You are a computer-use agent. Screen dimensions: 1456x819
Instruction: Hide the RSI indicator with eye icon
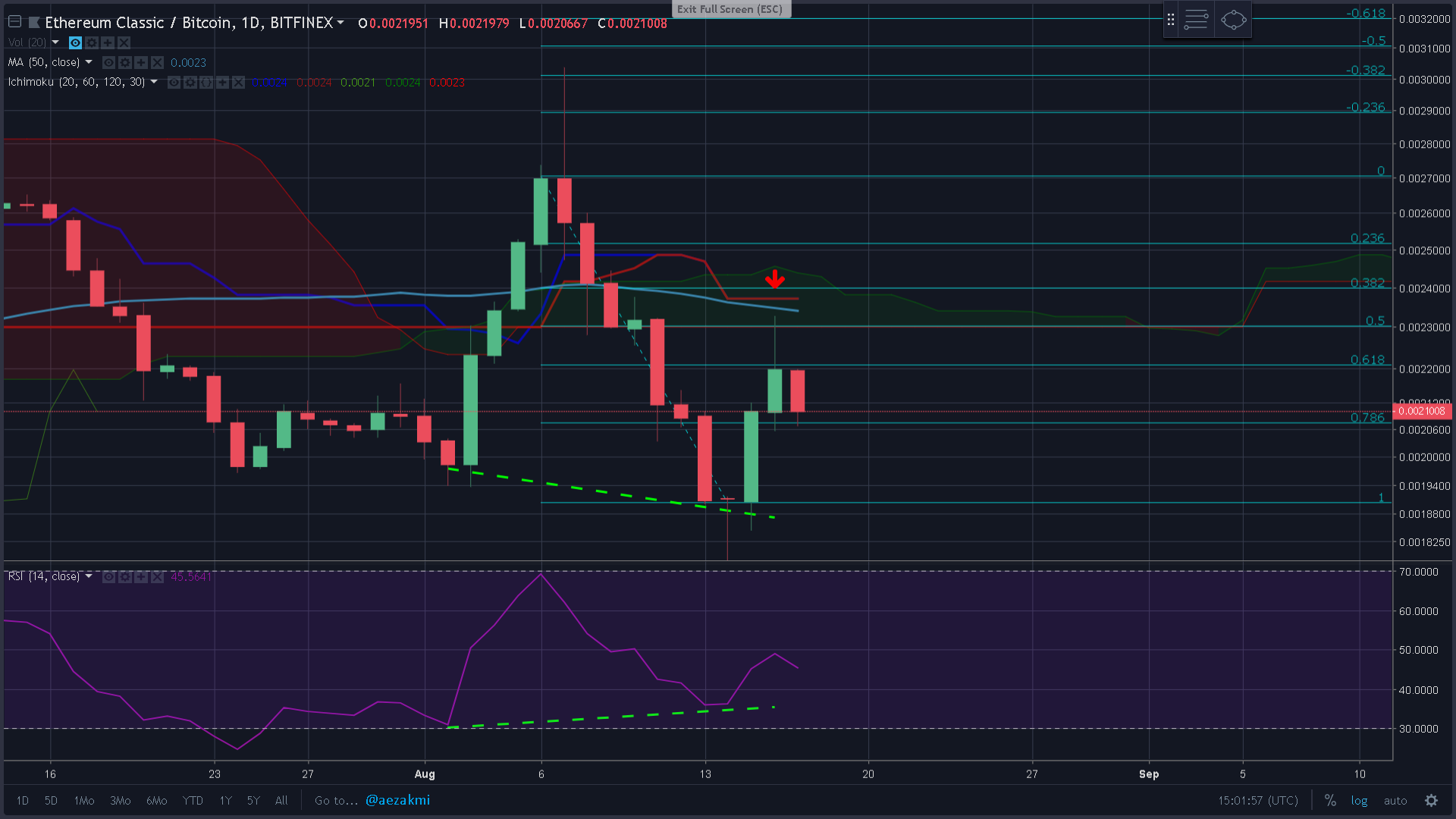108,577
